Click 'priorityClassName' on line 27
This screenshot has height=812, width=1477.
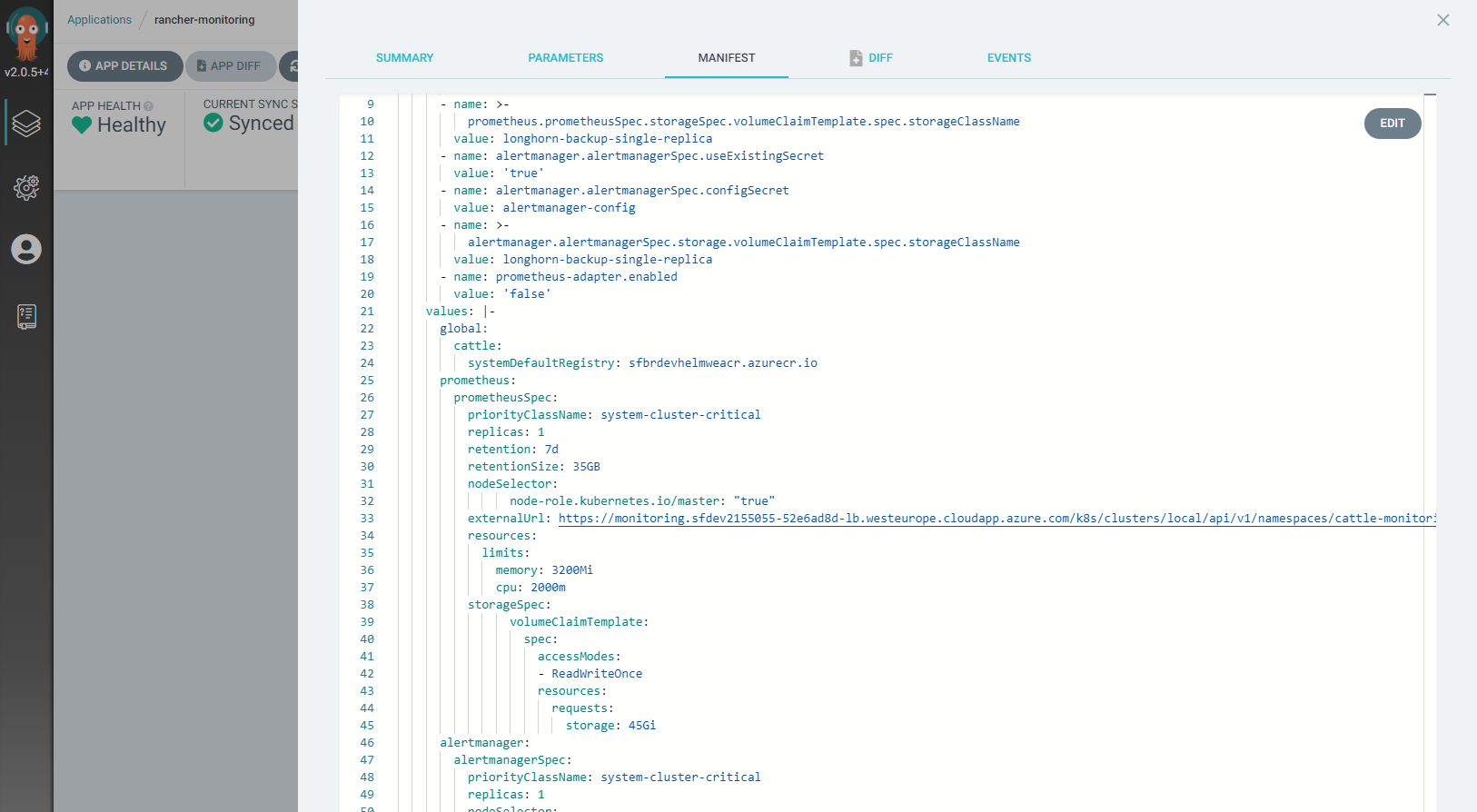(x=528, y=415)
